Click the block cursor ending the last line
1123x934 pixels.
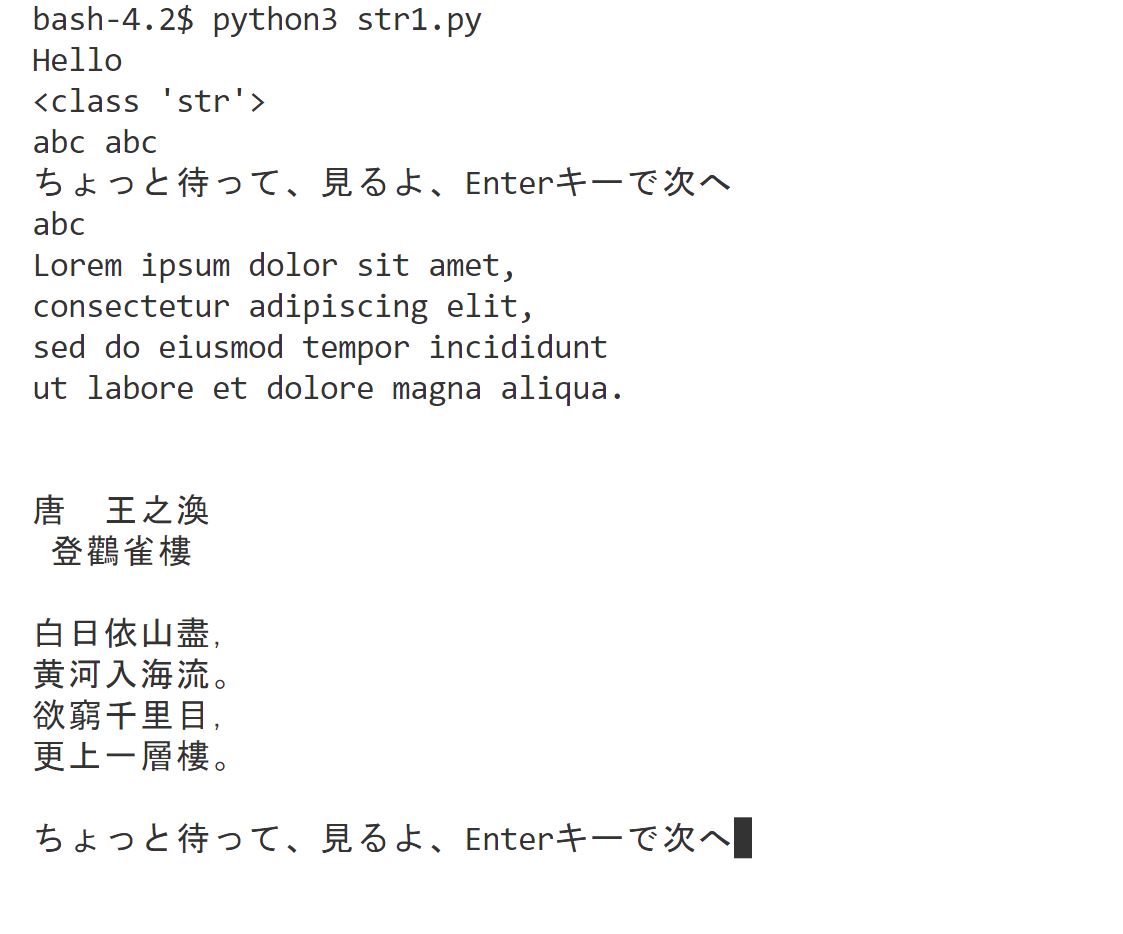point(743,838)
